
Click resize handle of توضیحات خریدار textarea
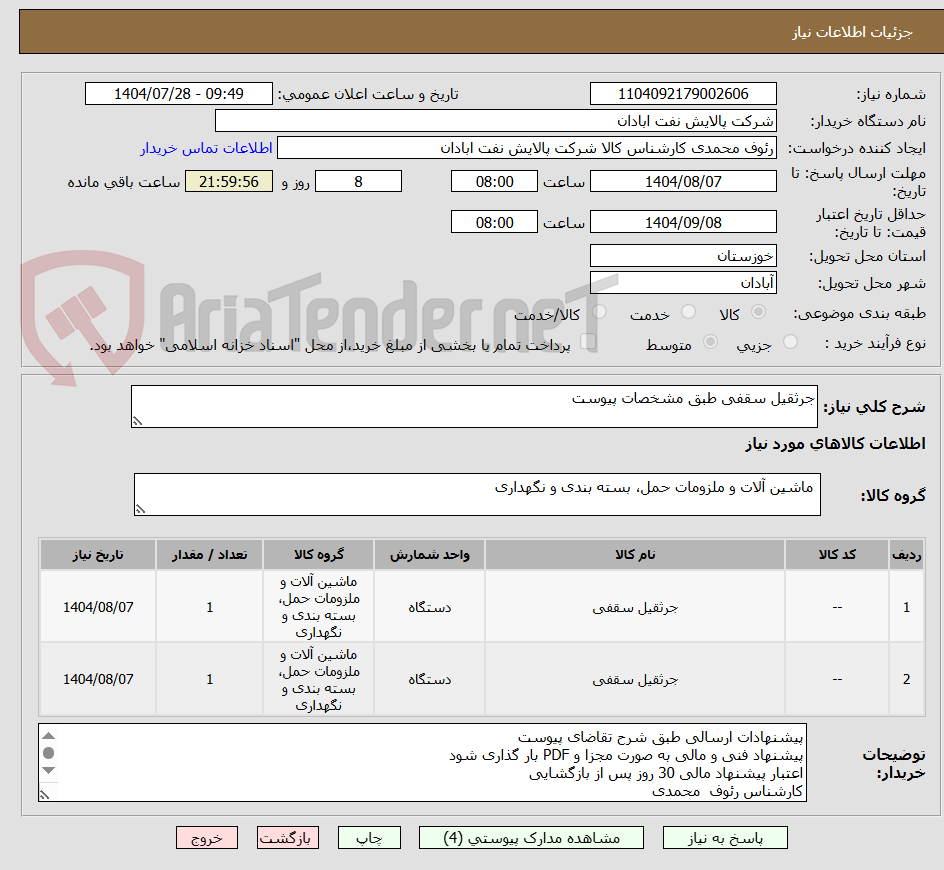point(44,795)
